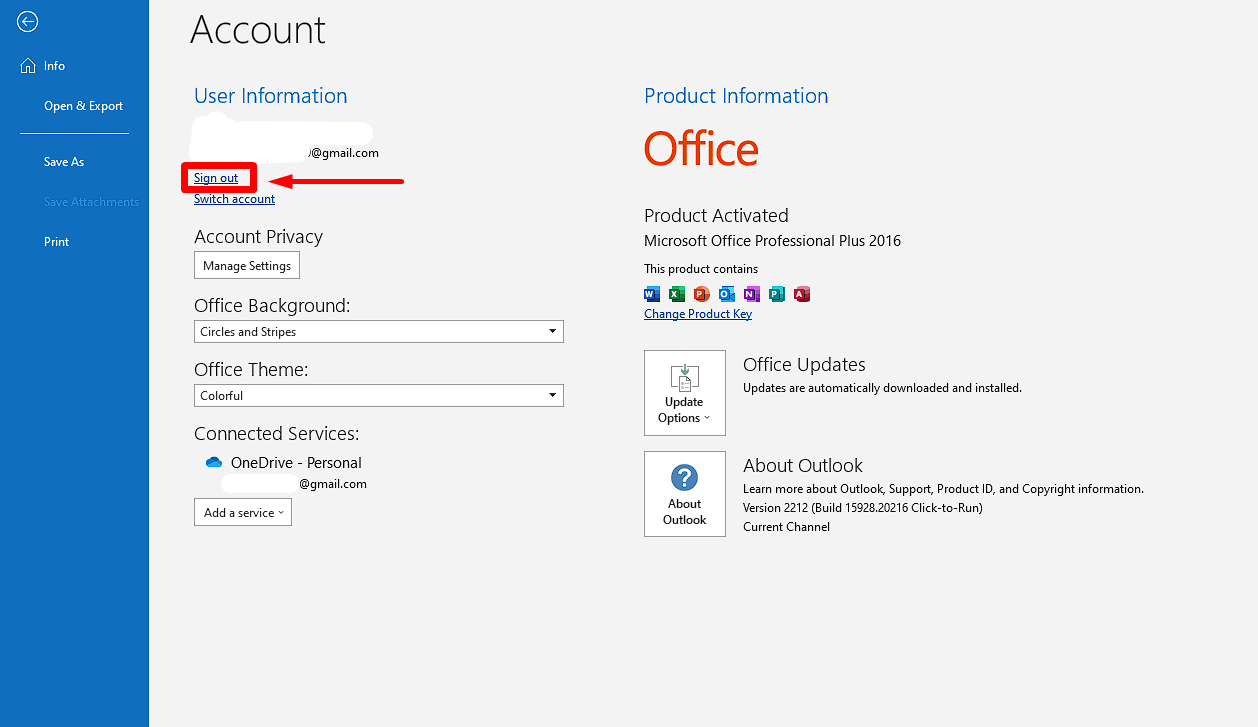Open the Office Theme dropdown
Screen dimensions: 1258x727
pos(552,395)
